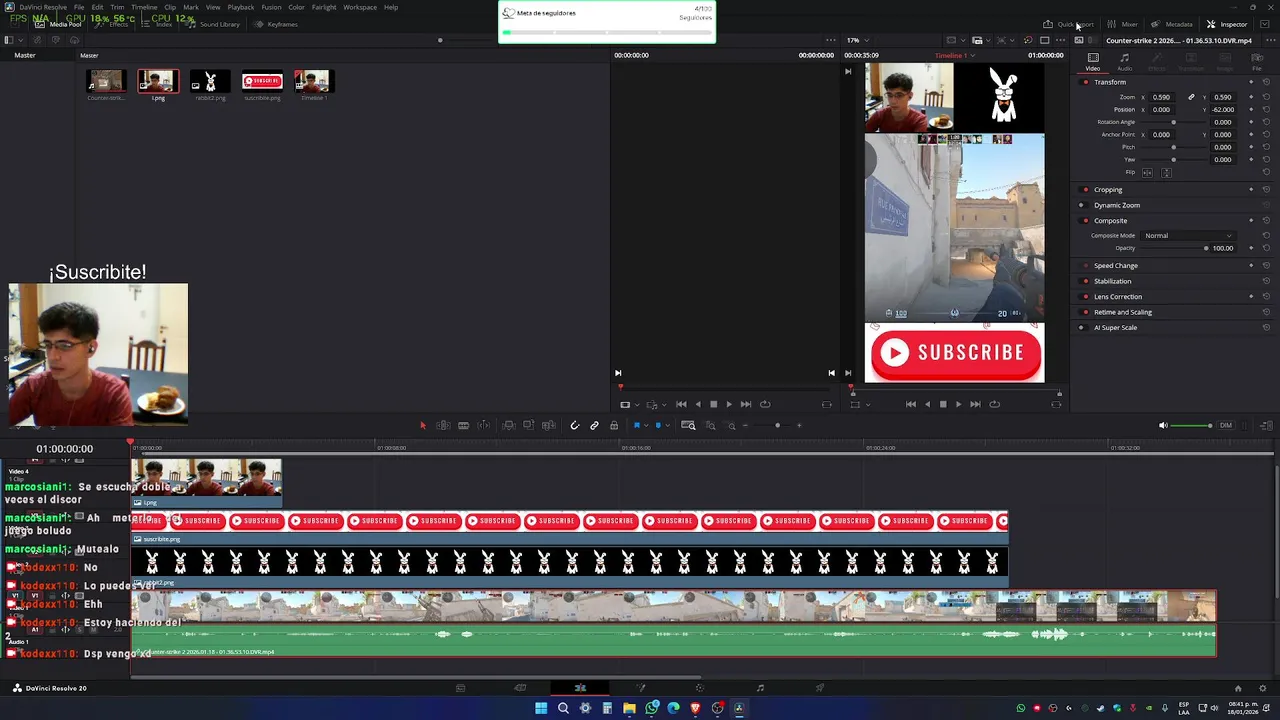Expand the Speed Change section
Viewport: 1280px width, 720px height.
click(1115, 265)
